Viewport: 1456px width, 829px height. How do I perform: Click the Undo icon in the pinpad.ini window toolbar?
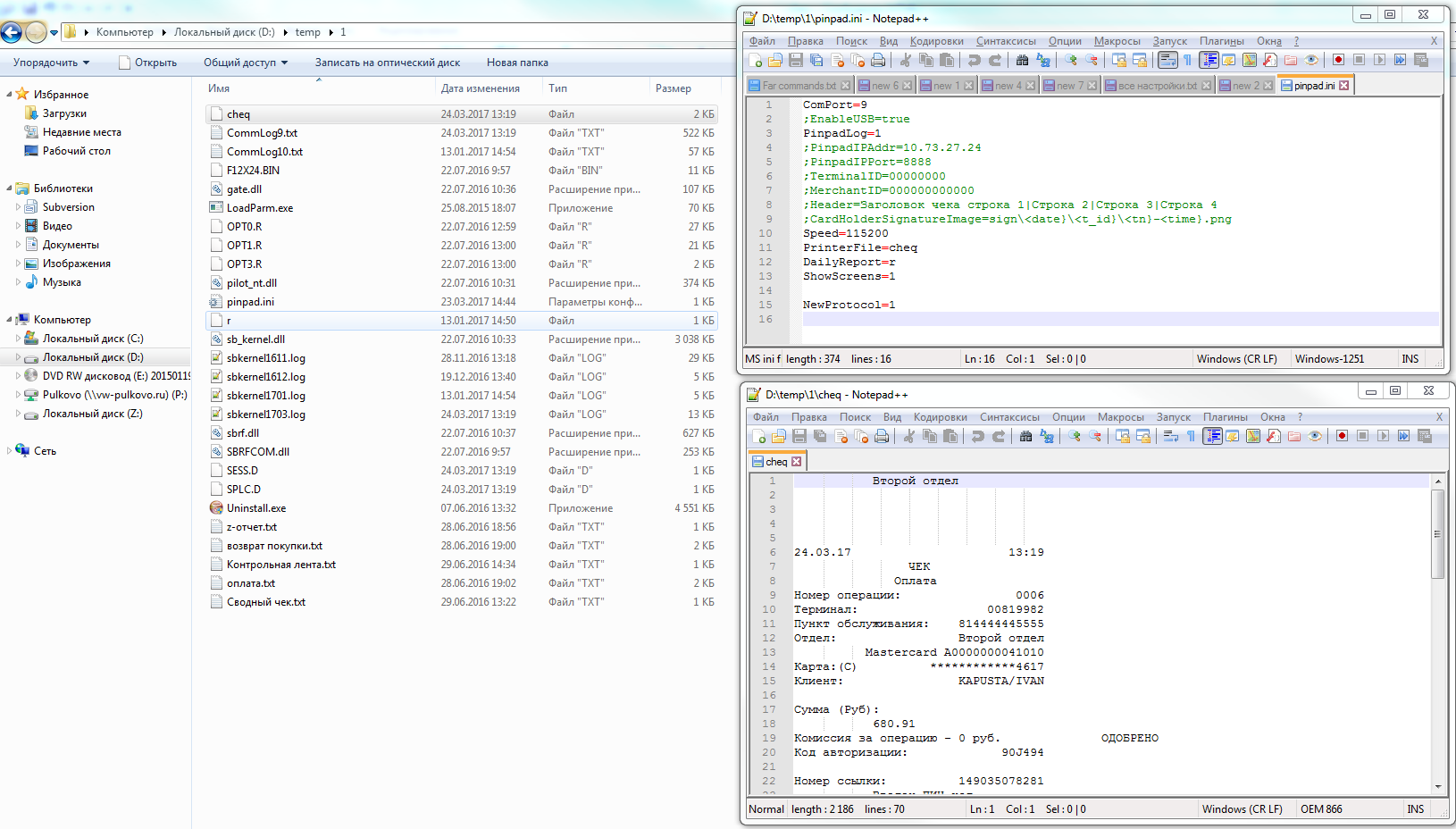974,60
